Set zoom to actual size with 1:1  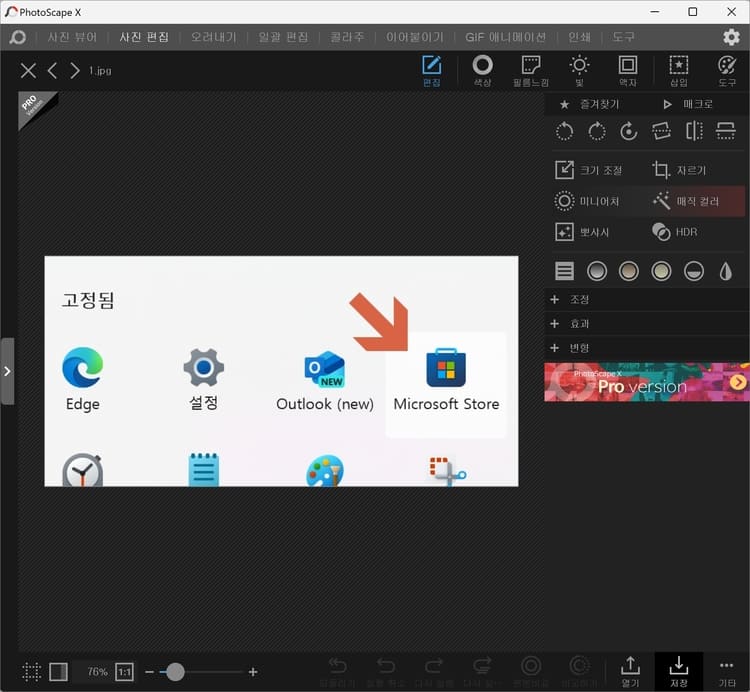coord(124,672)
